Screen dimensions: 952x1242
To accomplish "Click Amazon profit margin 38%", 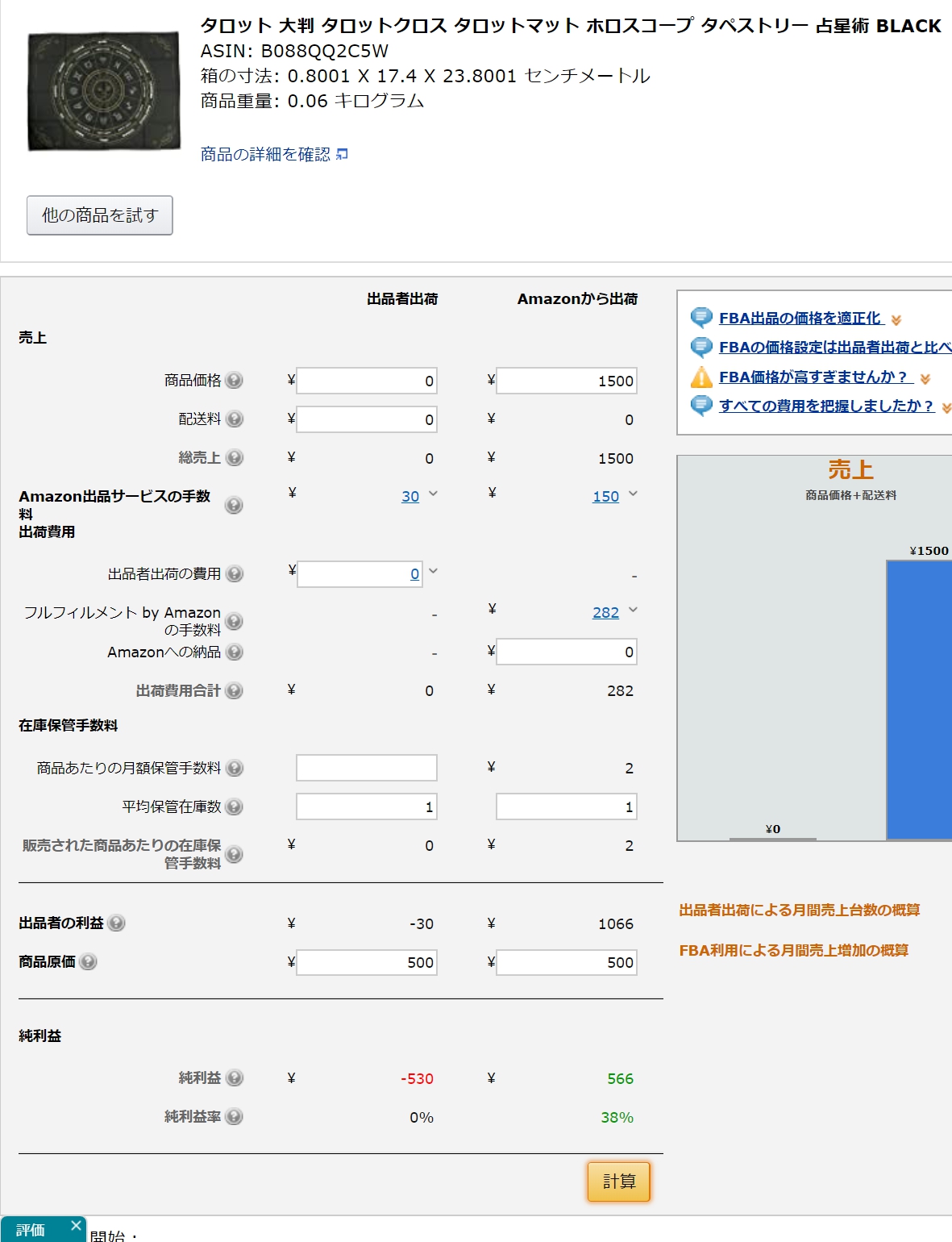I will click(x=617, y=1117).
